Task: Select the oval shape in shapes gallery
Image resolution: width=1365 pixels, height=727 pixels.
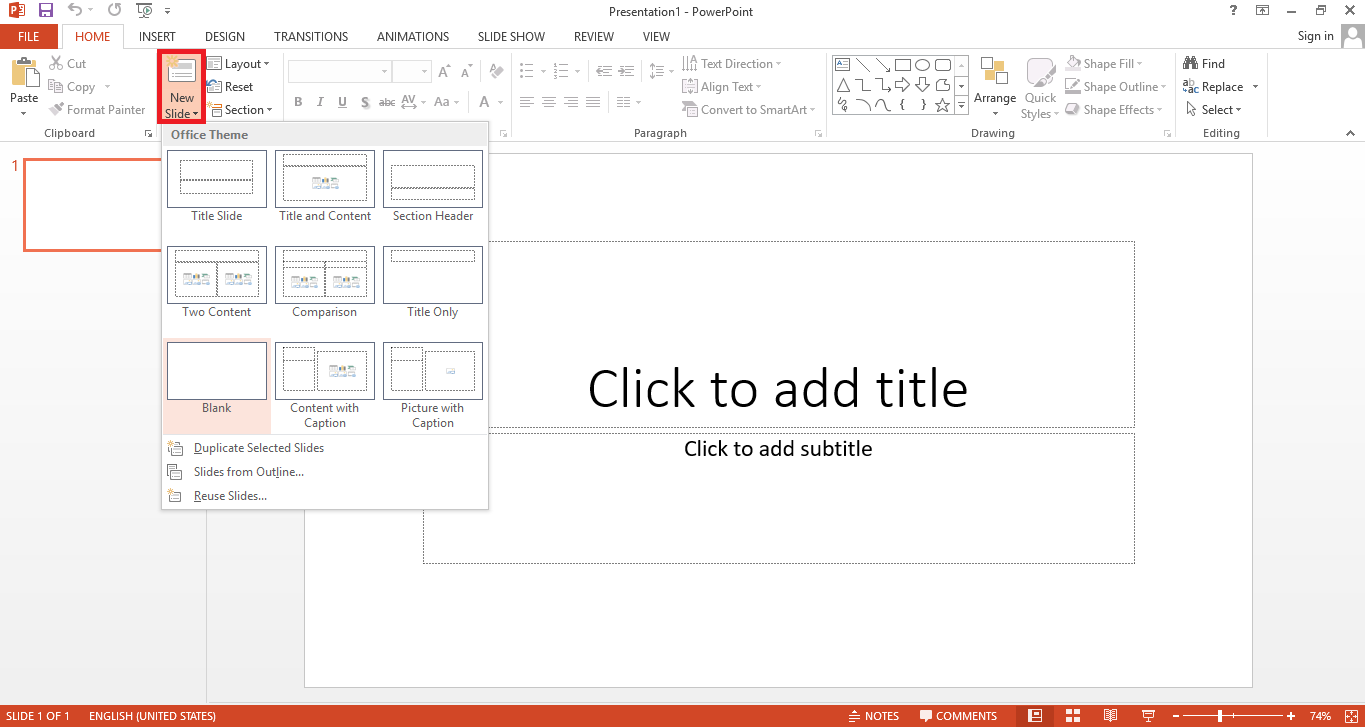Action: [922, 64]
